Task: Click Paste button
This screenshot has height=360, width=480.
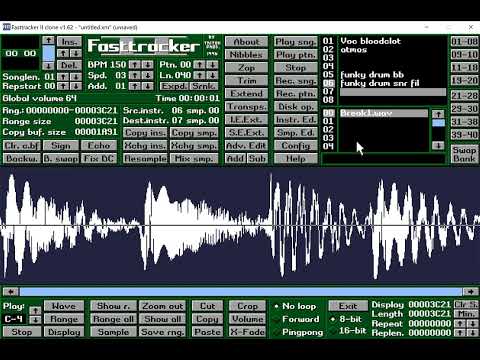Action: pos(207,332)
